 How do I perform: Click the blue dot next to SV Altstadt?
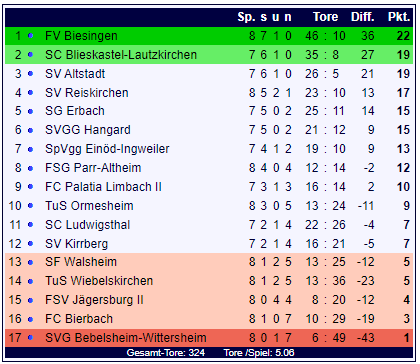pyautogui.click(x=30, y=74)
